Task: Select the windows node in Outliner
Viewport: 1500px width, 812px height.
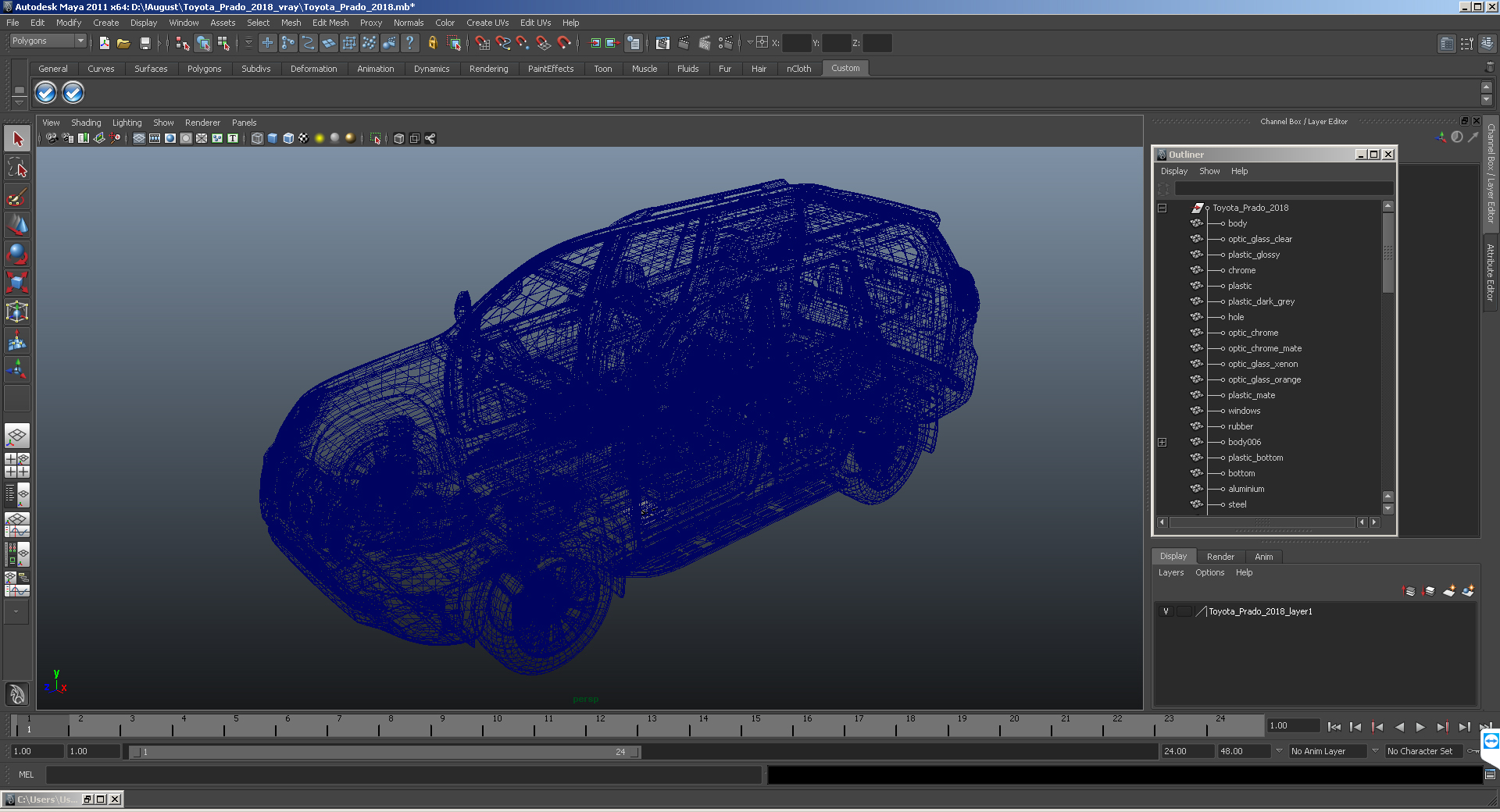Action: [x=1244, y=411]
